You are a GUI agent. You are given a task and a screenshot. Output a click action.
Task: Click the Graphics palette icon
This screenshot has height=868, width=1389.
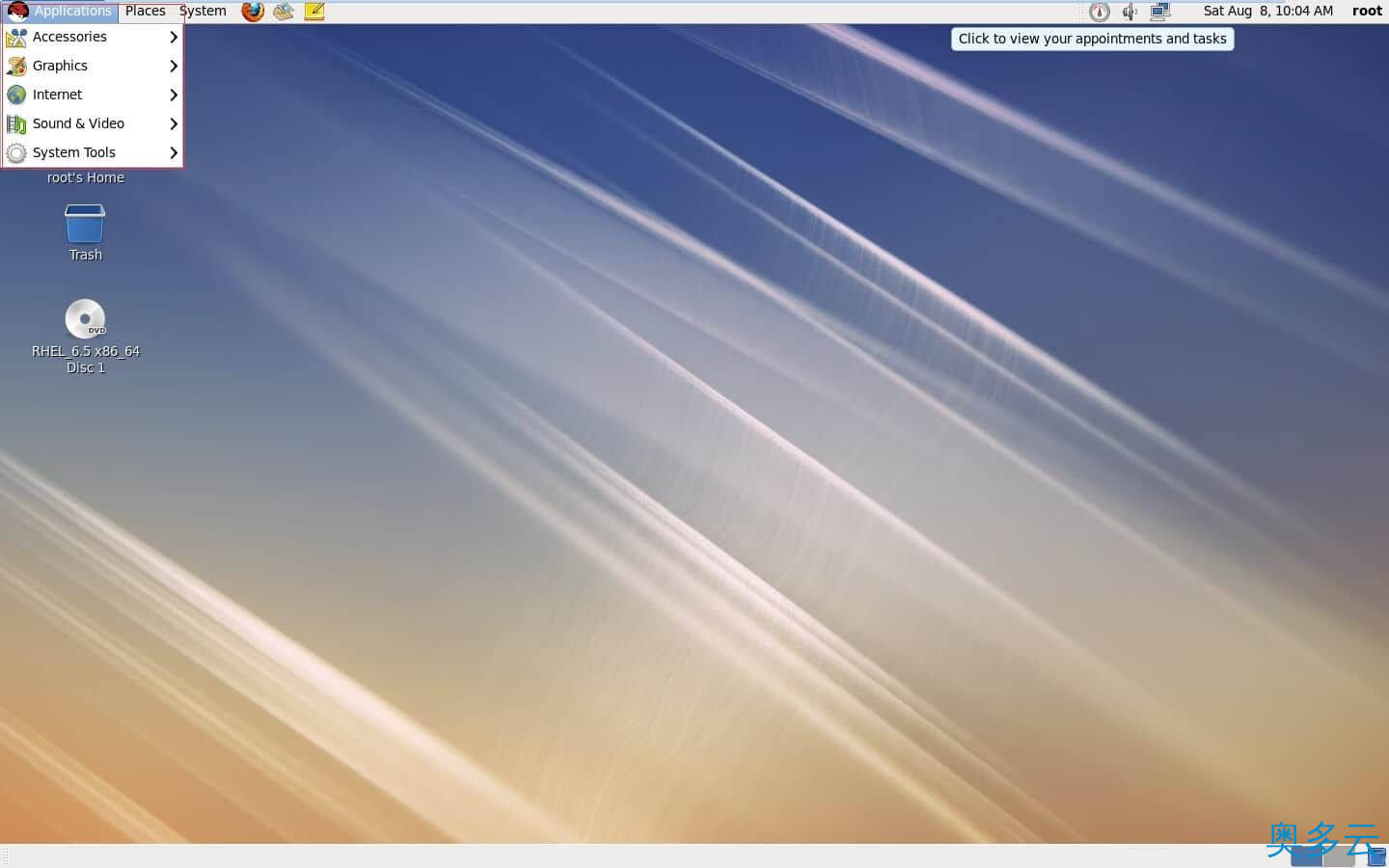click(16, 67)
